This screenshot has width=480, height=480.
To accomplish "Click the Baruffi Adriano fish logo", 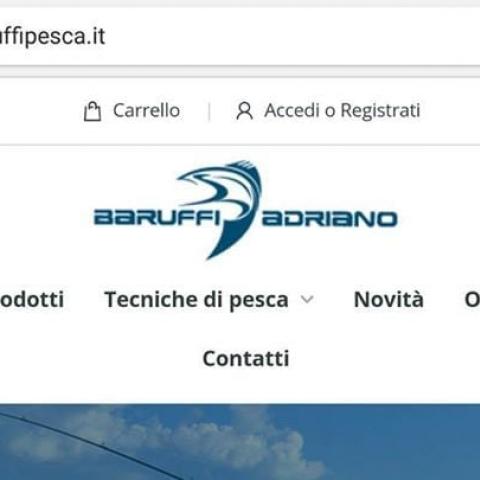I will (245, 209).
